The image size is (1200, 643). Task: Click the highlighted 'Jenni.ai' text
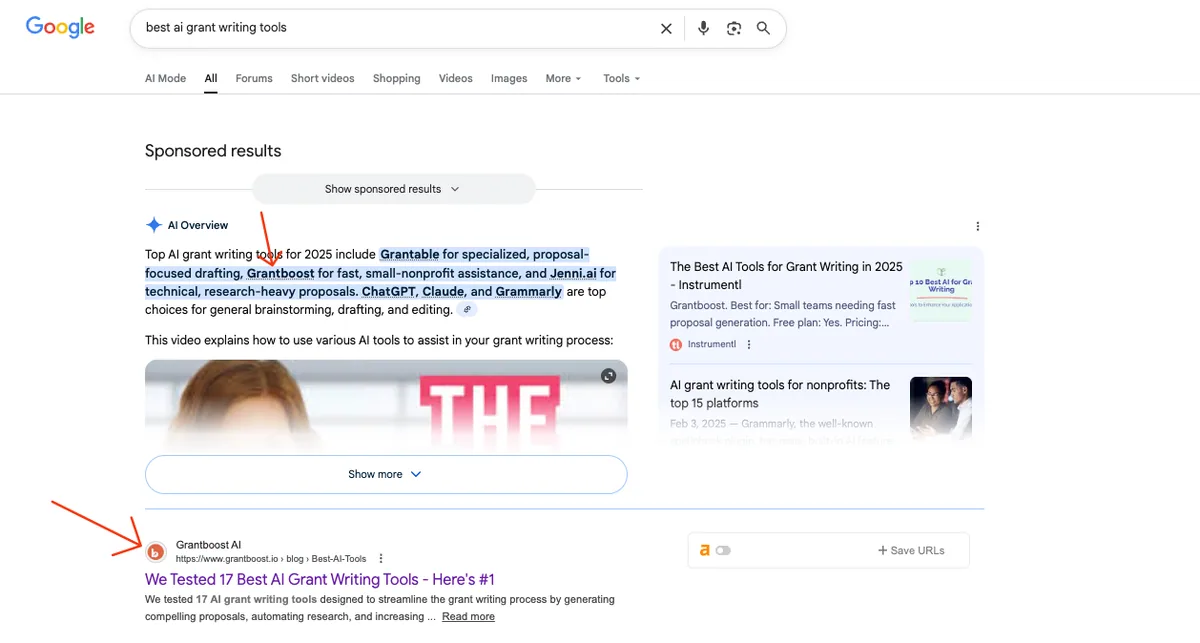tap(571, 273)
